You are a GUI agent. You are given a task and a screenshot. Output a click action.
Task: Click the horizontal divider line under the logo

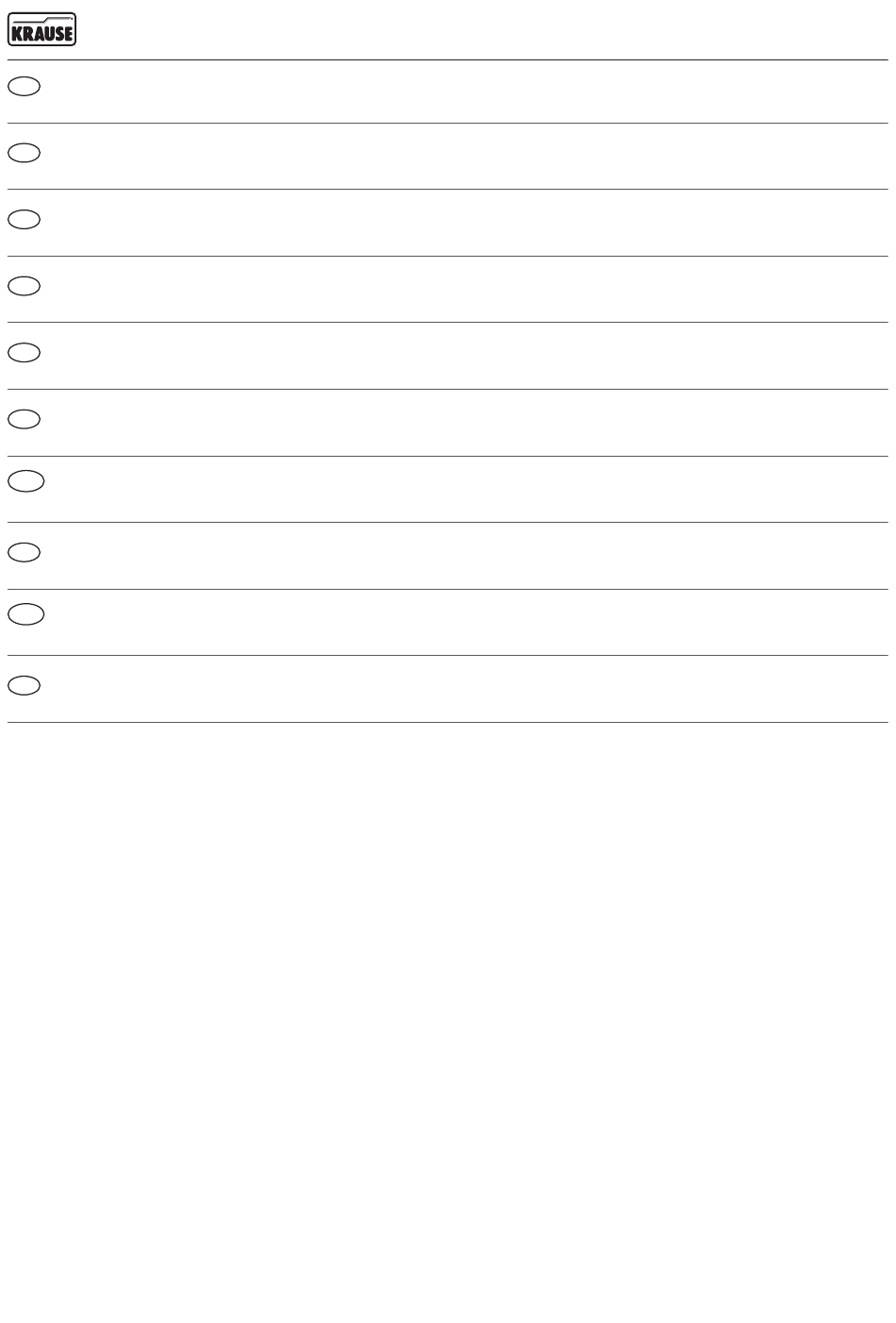[448, 59]
